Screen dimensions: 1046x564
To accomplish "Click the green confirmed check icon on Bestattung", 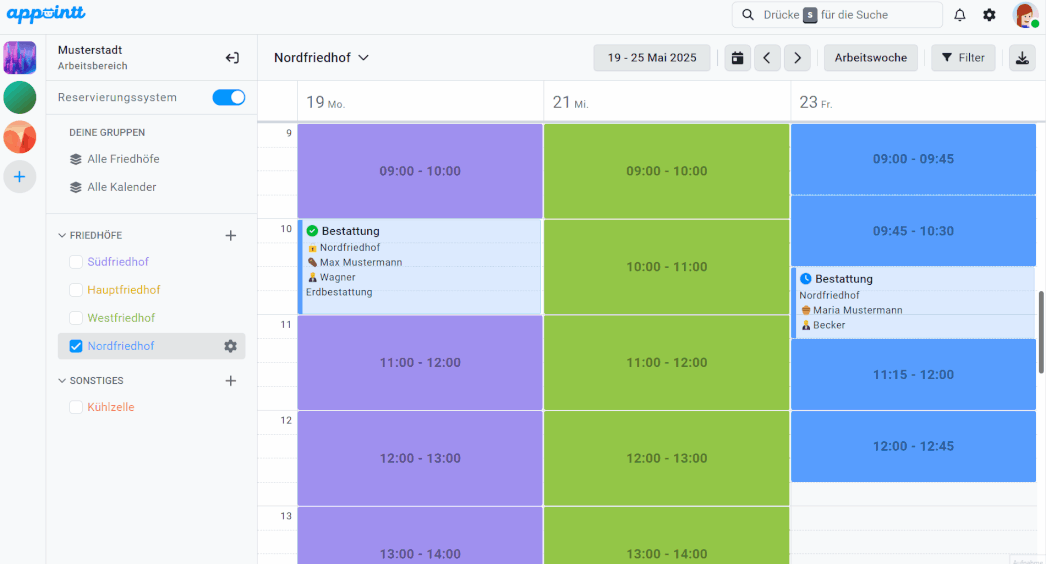I will [312, 231].
